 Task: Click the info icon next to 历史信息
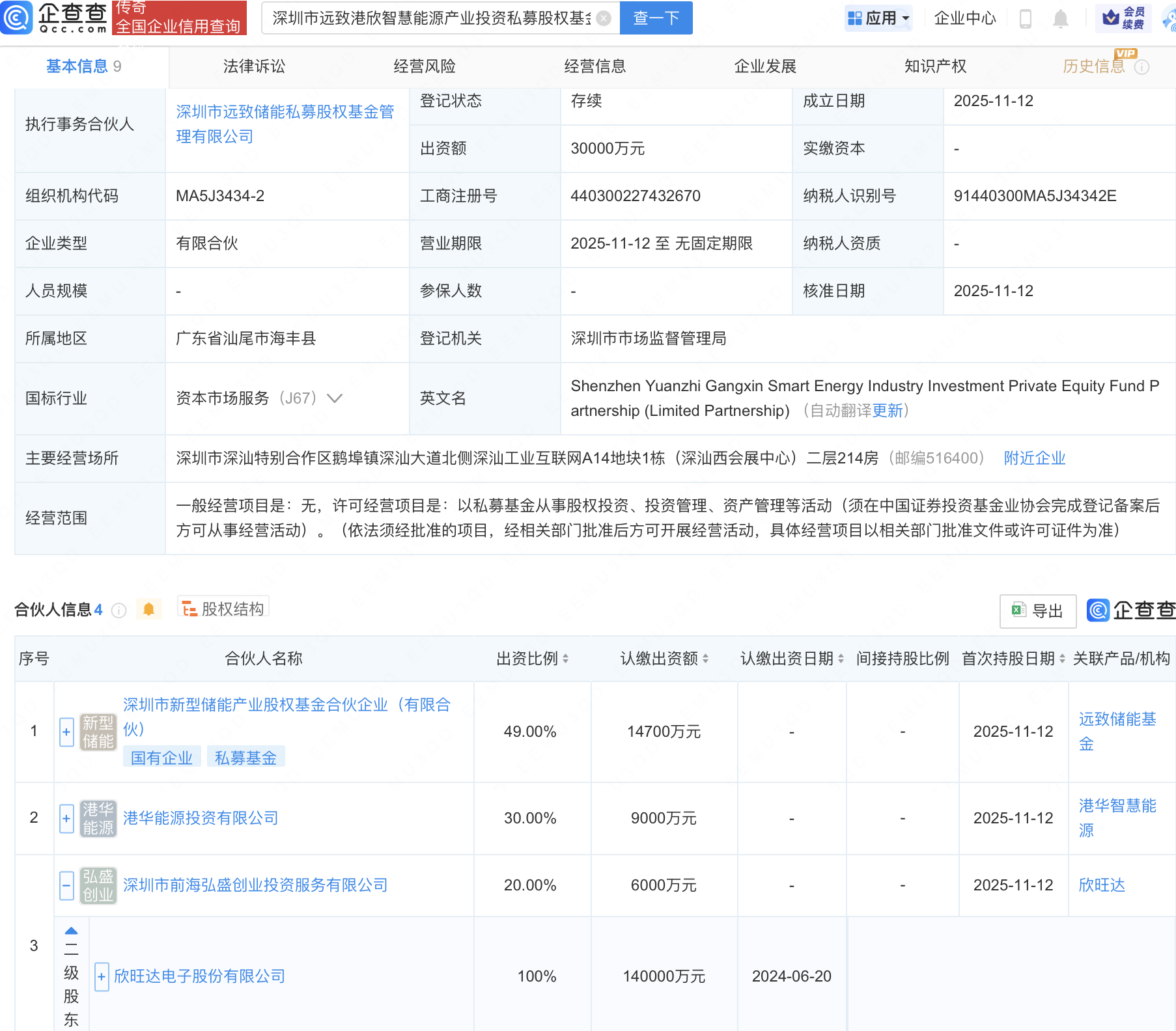[x=1142, y=67]
